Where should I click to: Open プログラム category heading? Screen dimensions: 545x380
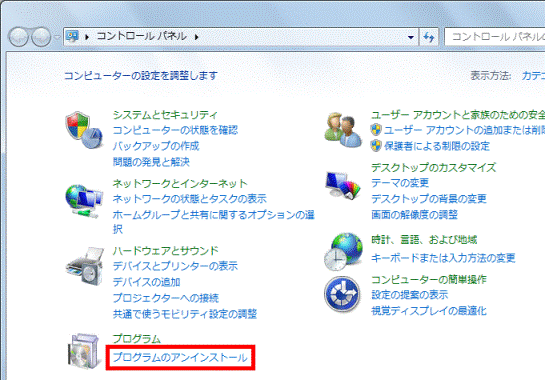(x=137, y=339)
